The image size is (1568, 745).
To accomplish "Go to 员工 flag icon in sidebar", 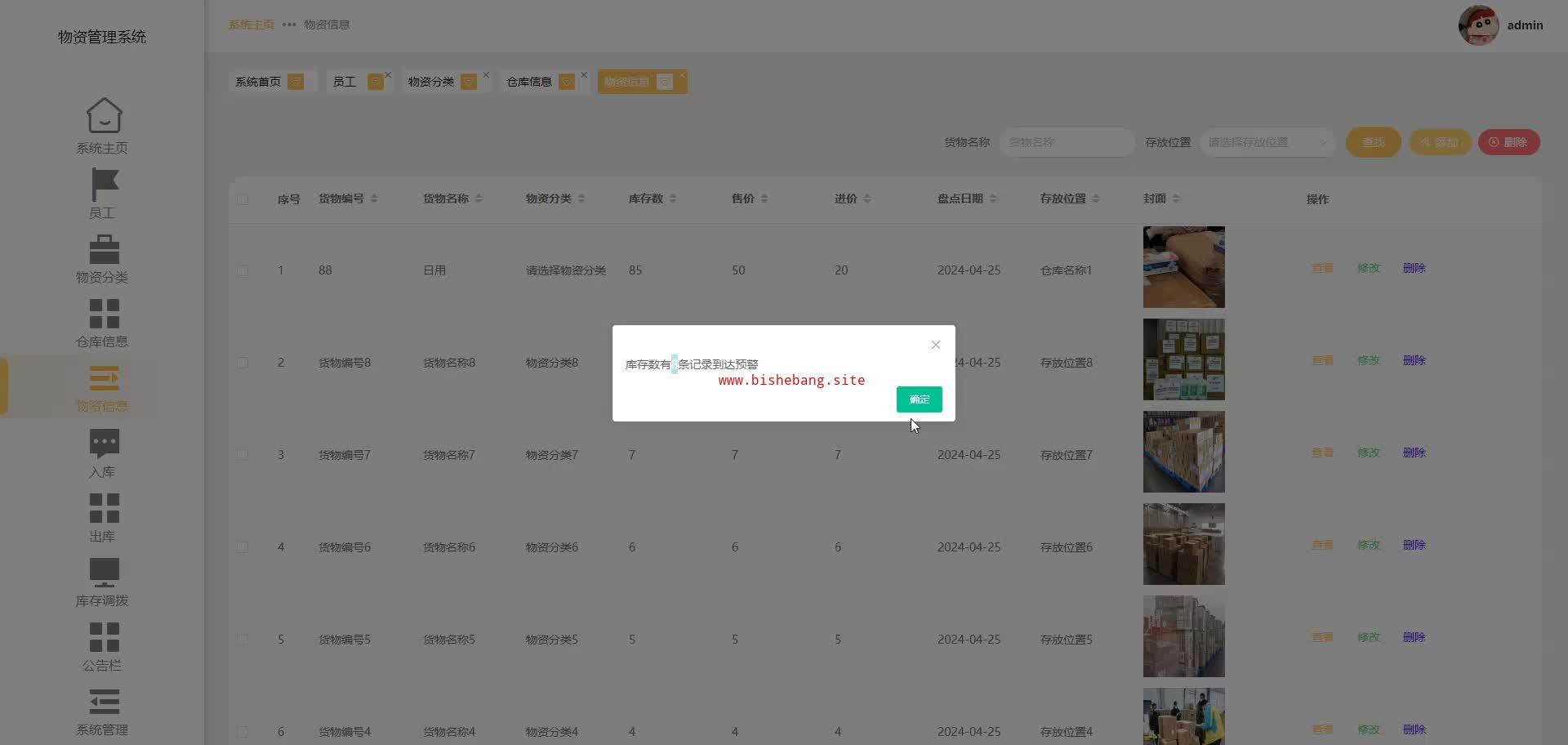I will coord(104,185).
